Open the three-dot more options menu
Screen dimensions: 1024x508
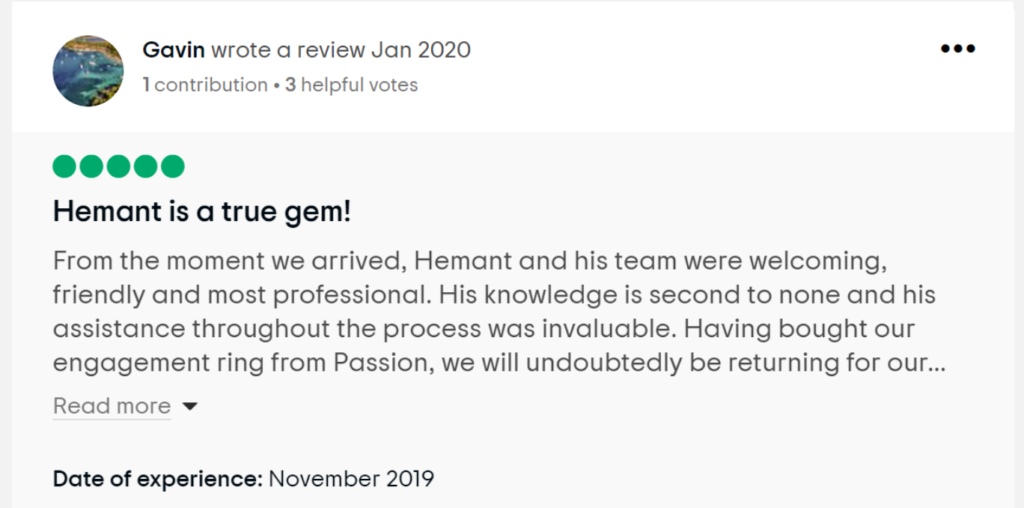click(x=957, y=49)
